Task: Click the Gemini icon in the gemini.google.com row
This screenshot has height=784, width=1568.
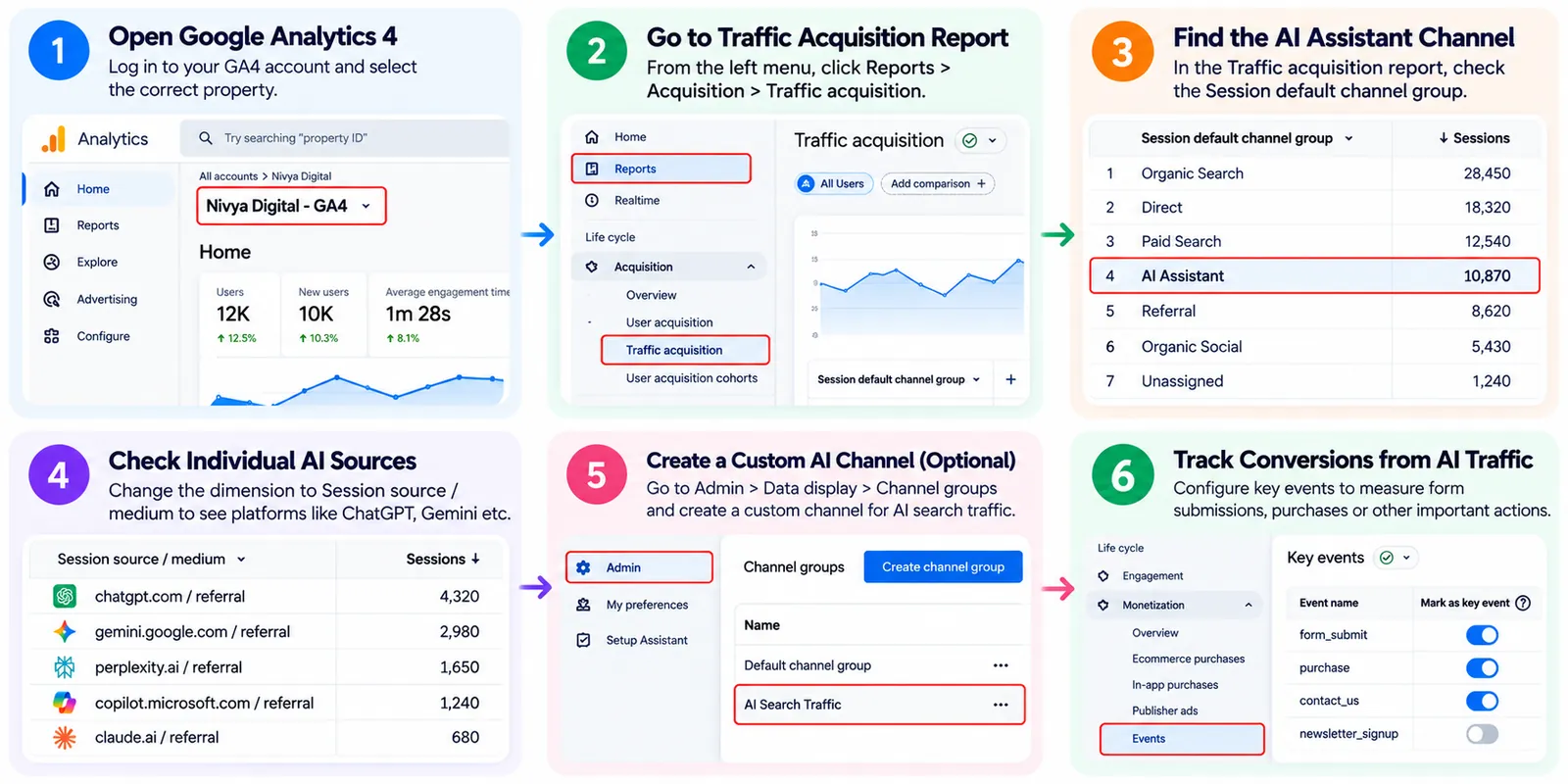Action: 65,632
